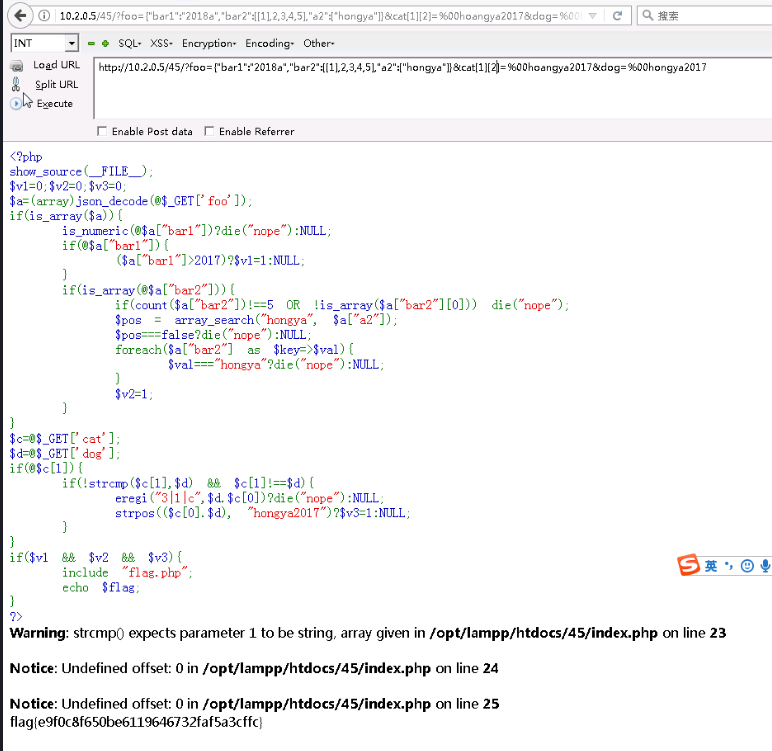Enable the Post data checkbox
This screenshot has width=772, height=751.
pos(102,131)
